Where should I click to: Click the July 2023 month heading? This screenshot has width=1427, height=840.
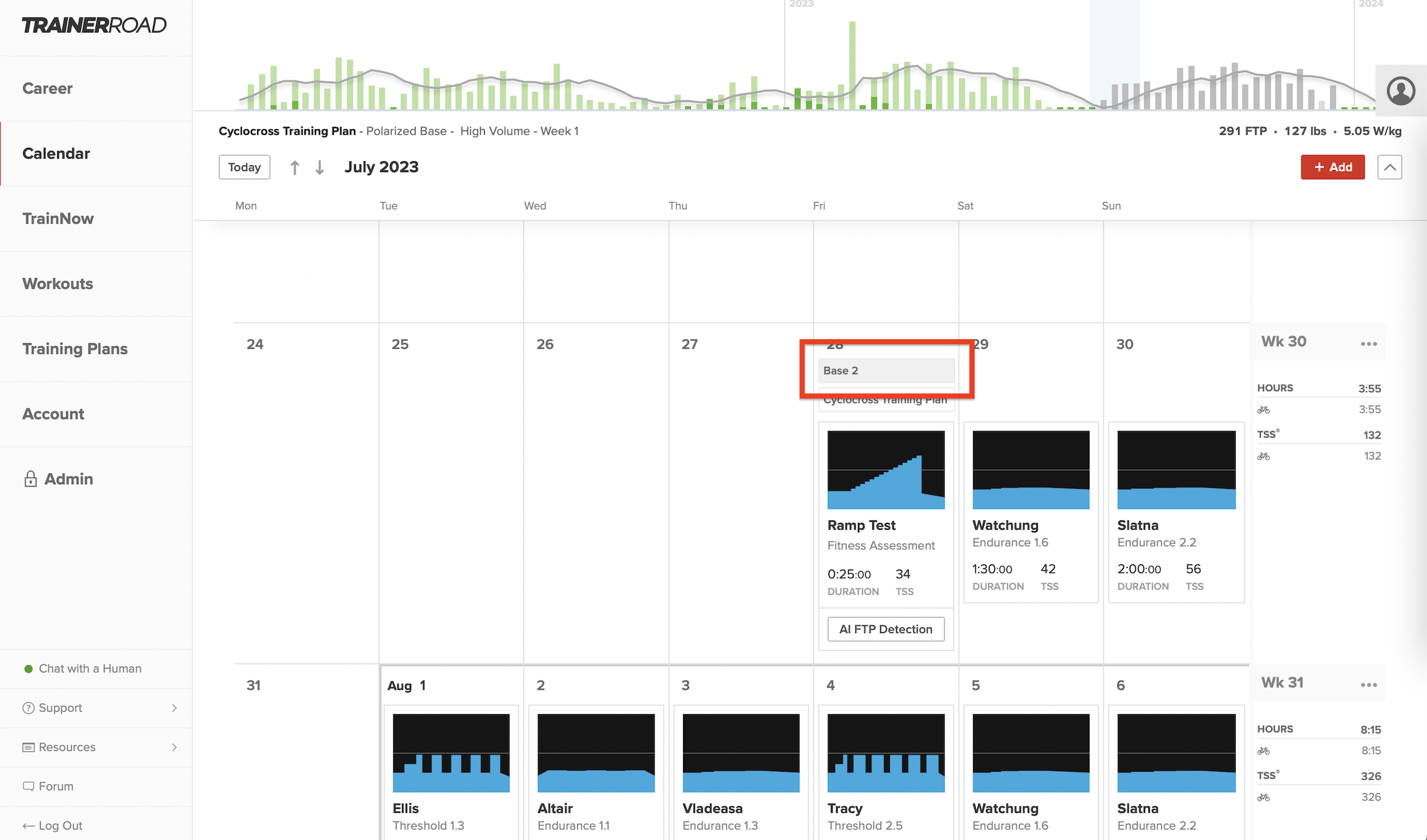(381, 167)
